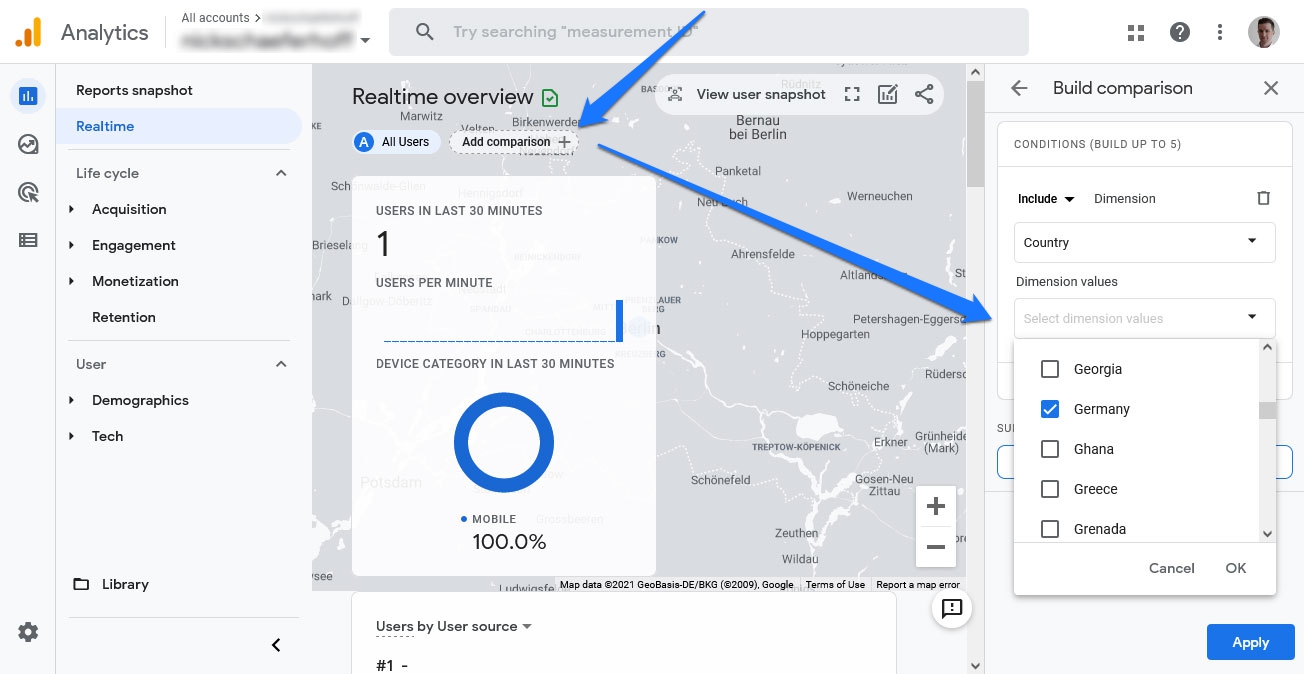Click the search magnifier icon
Screen dimensions: 1304x674
pos(424,32)
